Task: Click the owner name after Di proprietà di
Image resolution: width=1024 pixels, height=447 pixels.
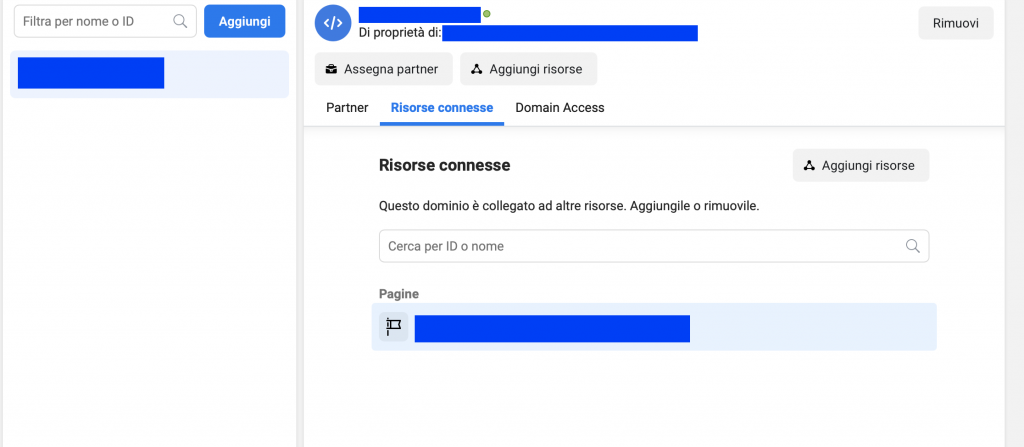Action: click(x=569, y=33)
